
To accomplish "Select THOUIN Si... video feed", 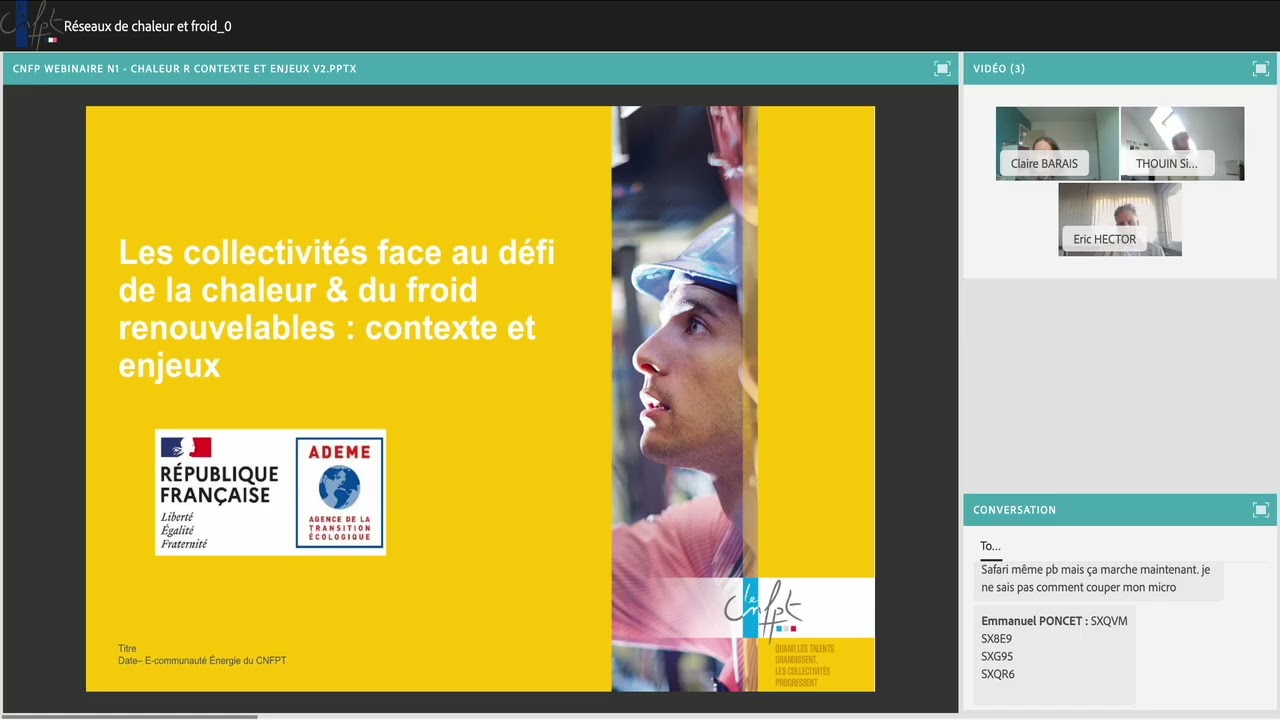I will point(1182,143).
